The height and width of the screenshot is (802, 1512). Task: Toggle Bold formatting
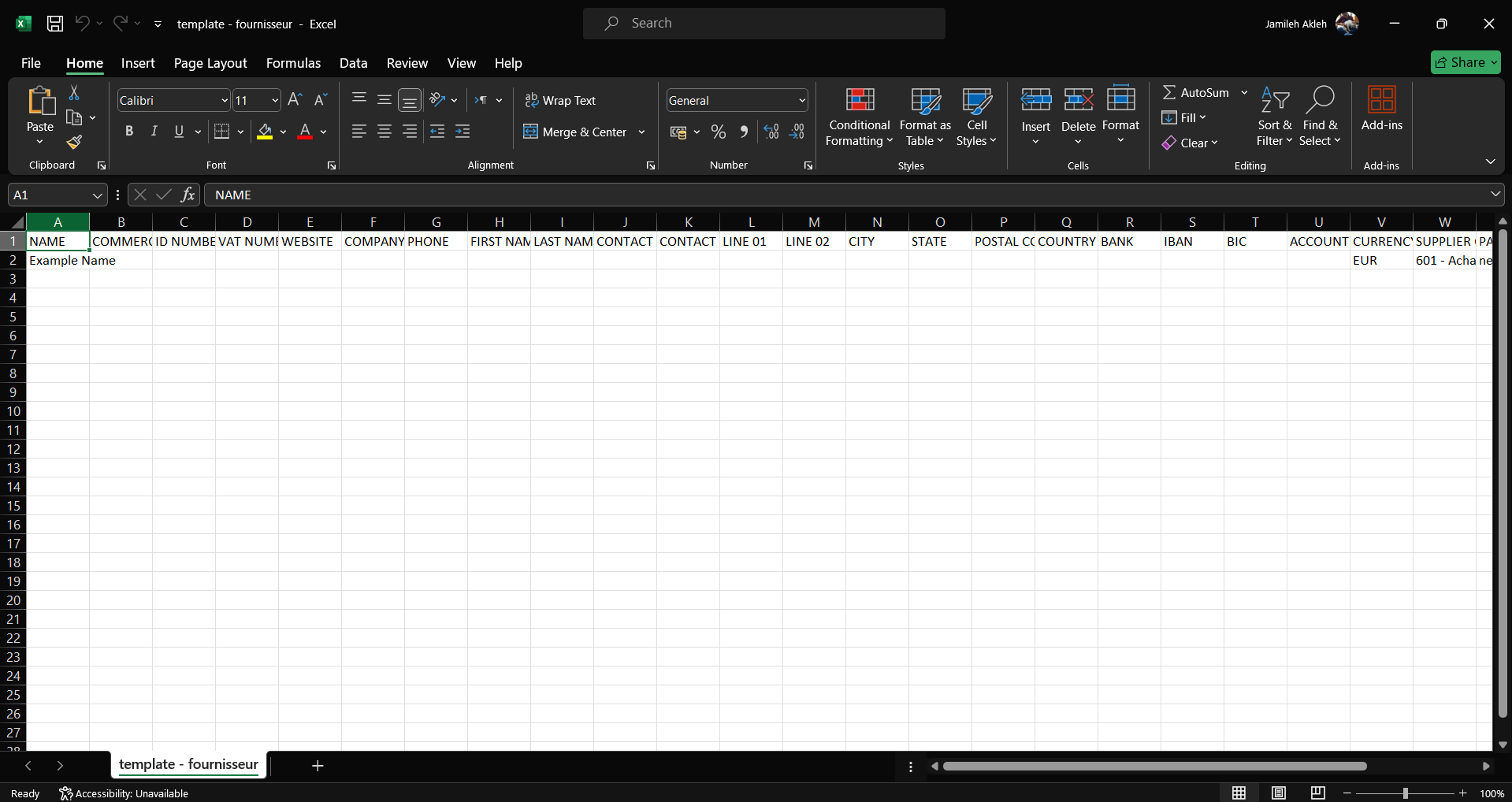coord(129,132)
